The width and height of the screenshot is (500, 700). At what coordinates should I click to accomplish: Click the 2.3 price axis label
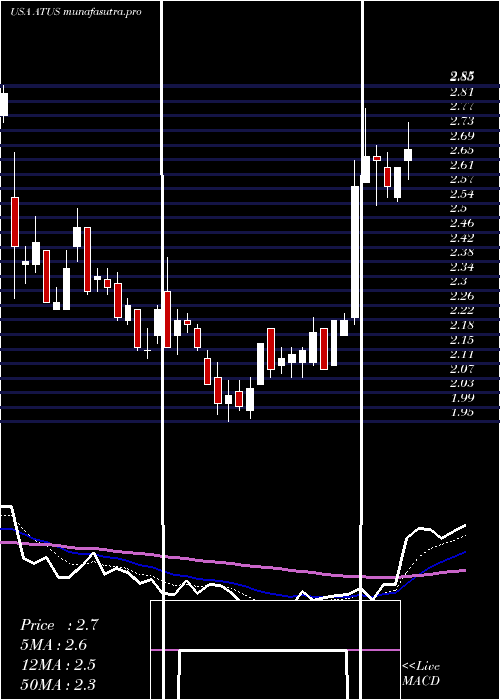click(x=458, y=281)
